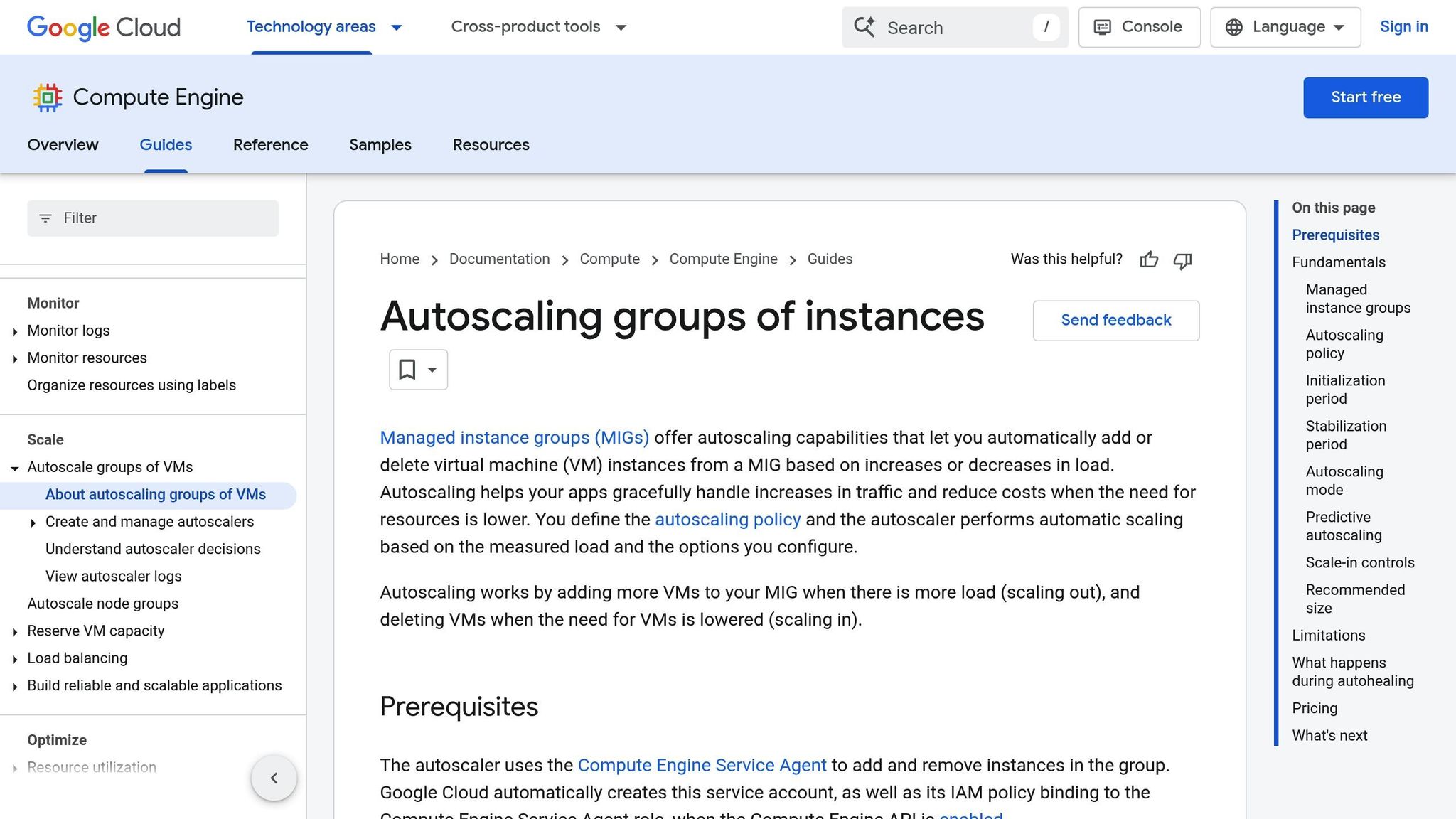Click the Compute Engine product icon
This screenshot has height=819, width=1456.
click(x=47, y=97)
